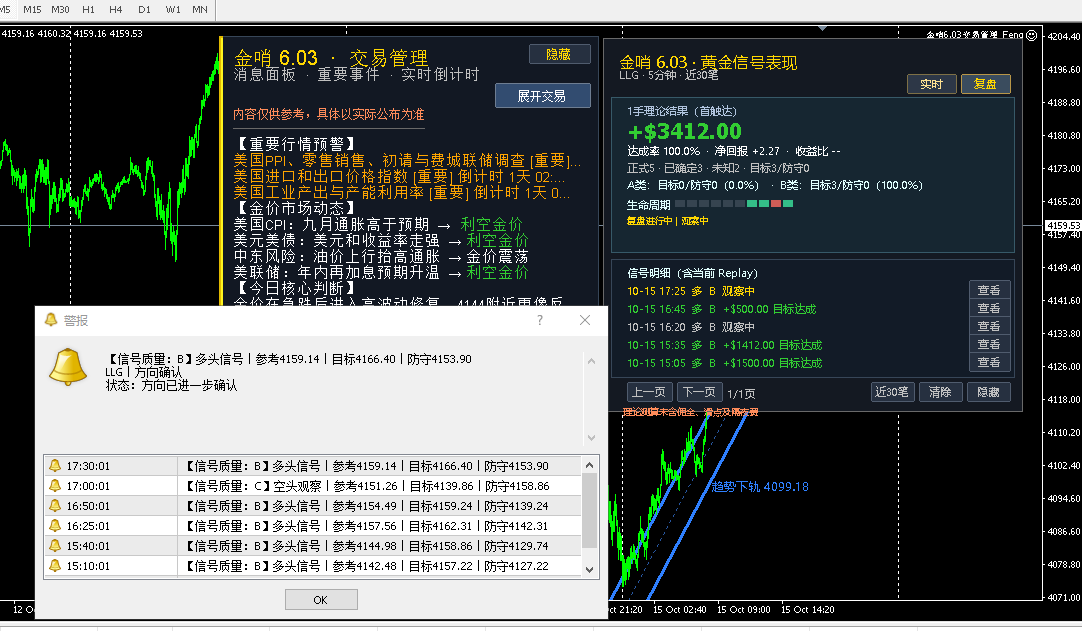Click 美国工业产出与产能利用率 event line
The image size is (1082, 631).
click(x=402, y=193)
